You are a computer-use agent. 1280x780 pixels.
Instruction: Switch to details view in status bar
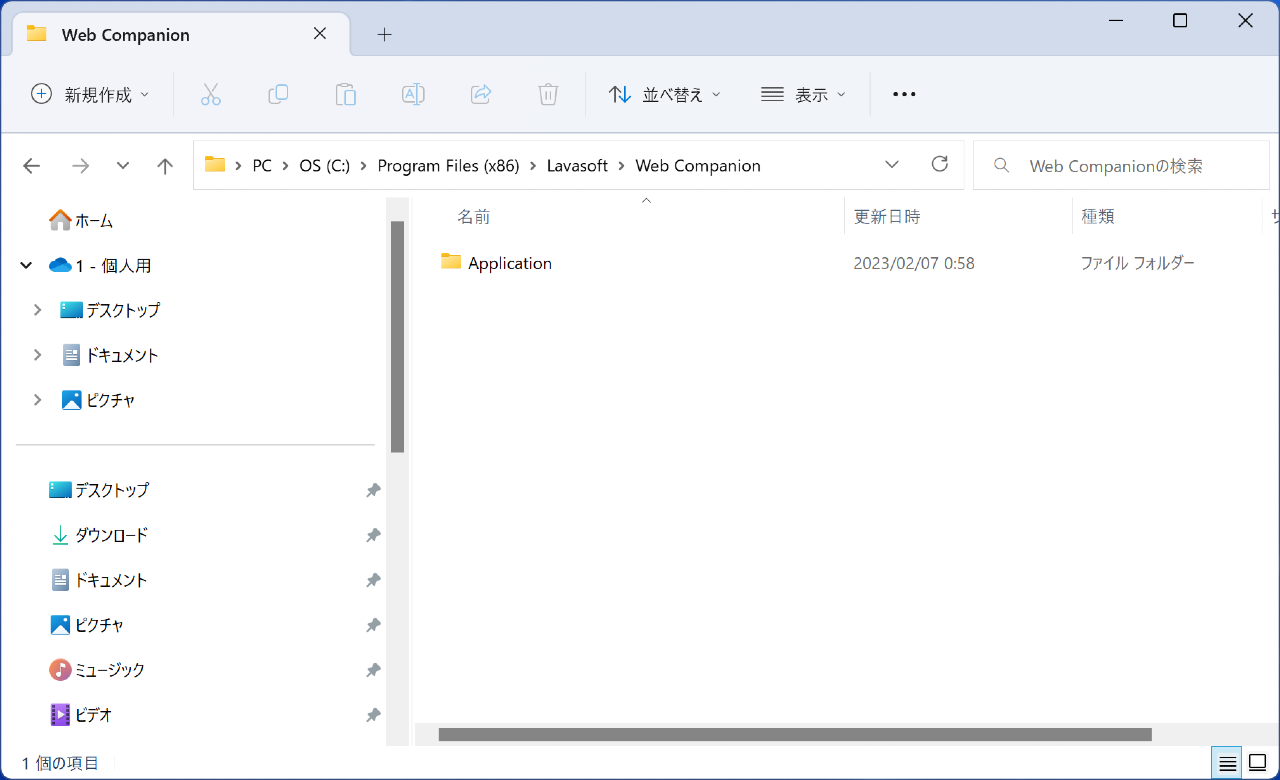coord(1227,763)
